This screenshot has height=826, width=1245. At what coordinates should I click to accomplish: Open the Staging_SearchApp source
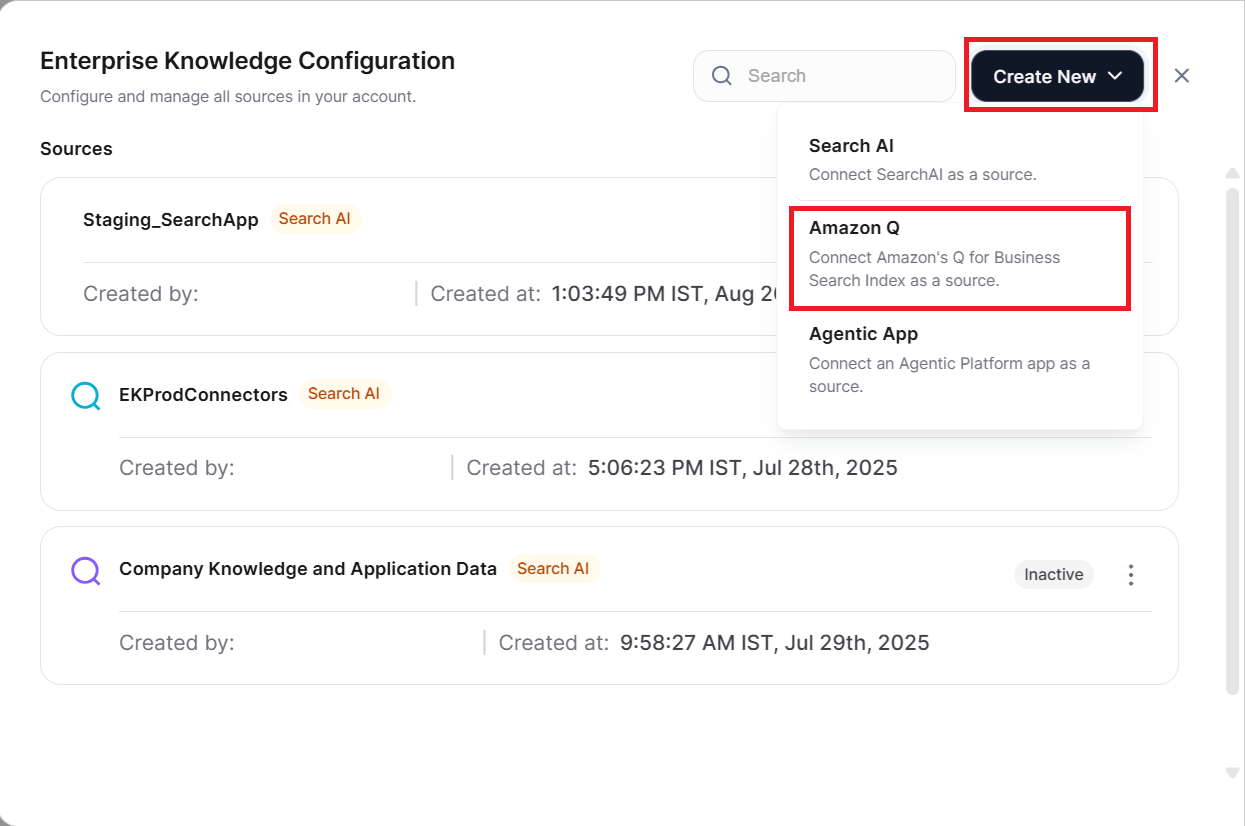(171, 220)
